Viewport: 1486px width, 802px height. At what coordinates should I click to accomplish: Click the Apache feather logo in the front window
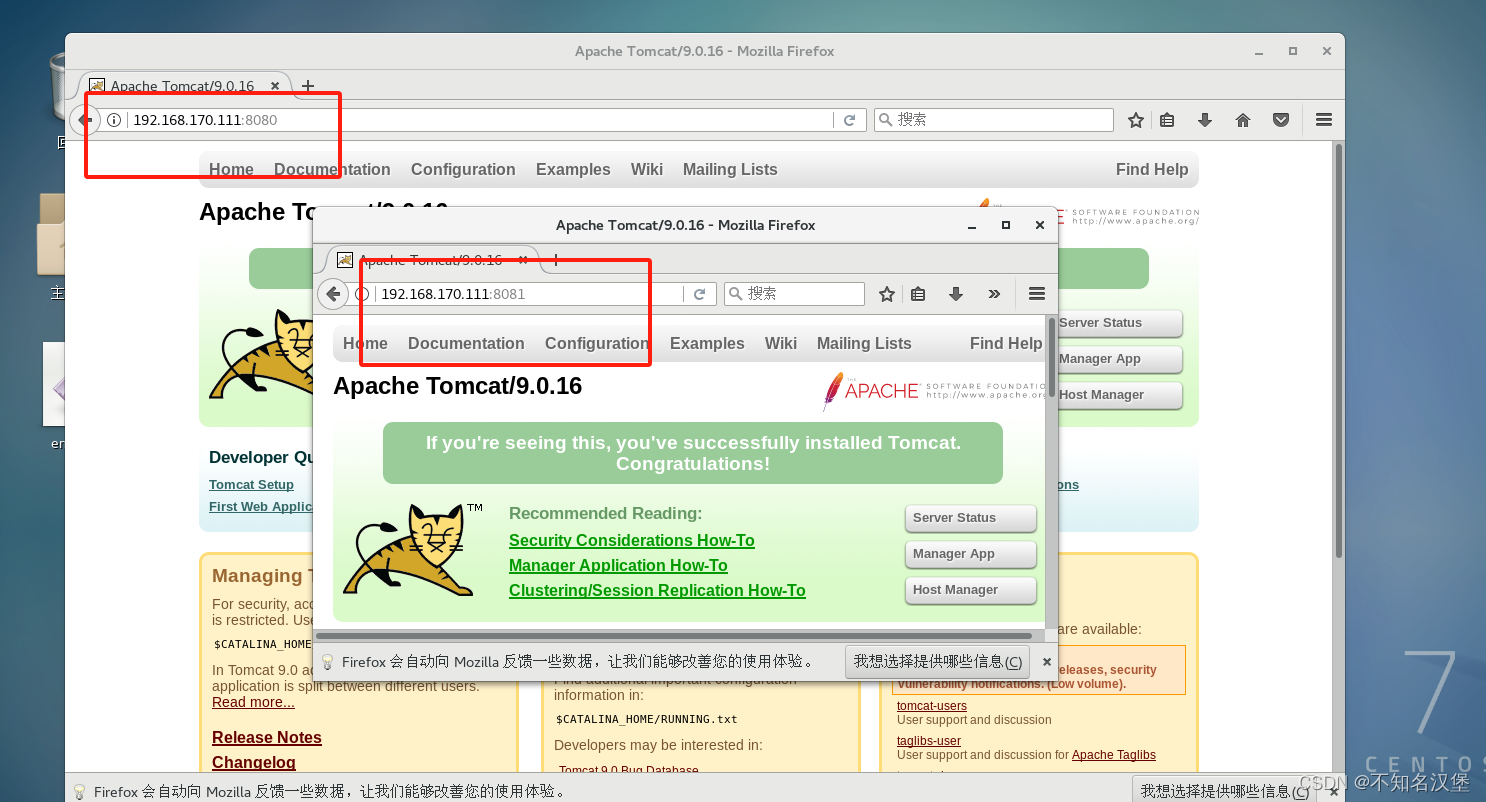832,391
